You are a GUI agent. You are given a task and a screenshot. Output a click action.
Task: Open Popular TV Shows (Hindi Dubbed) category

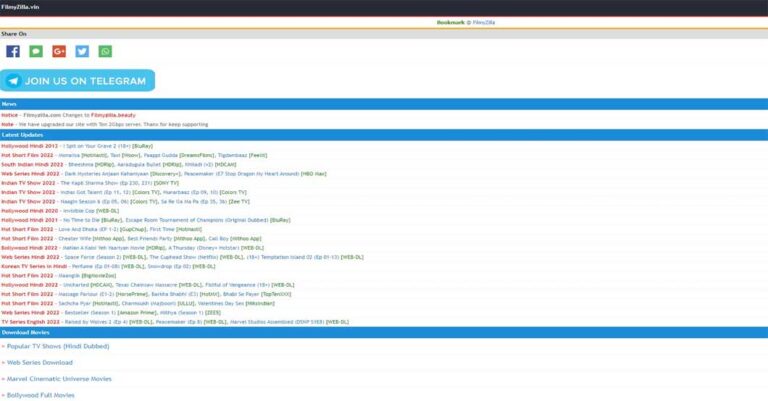[x=58, y=346]
